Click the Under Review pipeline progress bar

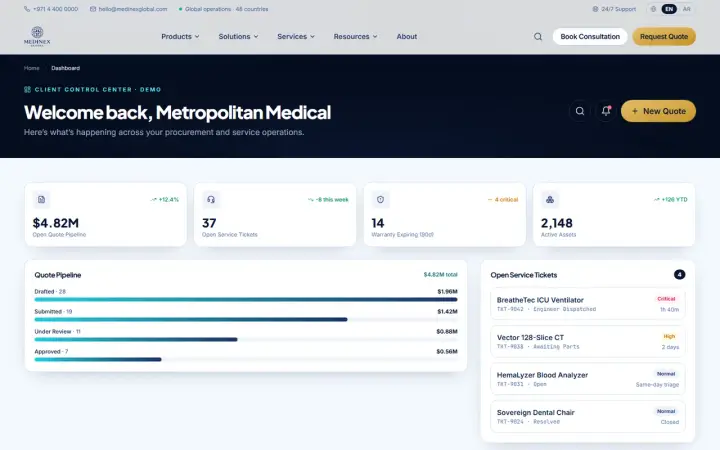(246, 340)
